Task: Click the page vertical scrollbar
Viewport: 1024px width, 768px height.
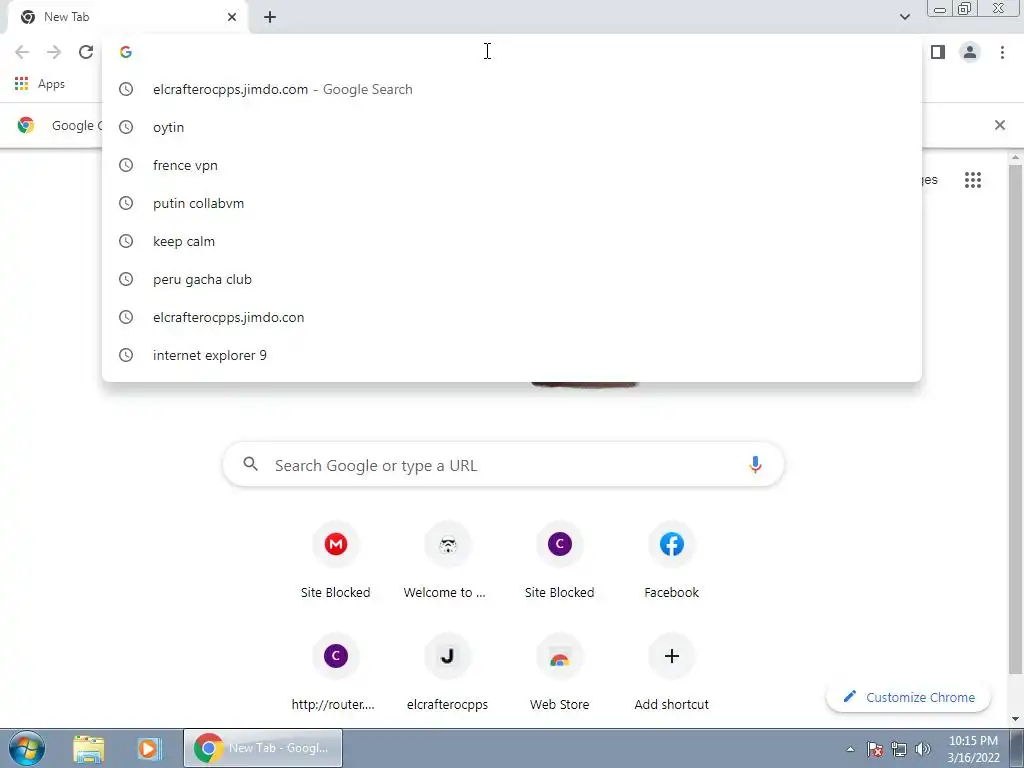Action: [x=1016, y=418]
